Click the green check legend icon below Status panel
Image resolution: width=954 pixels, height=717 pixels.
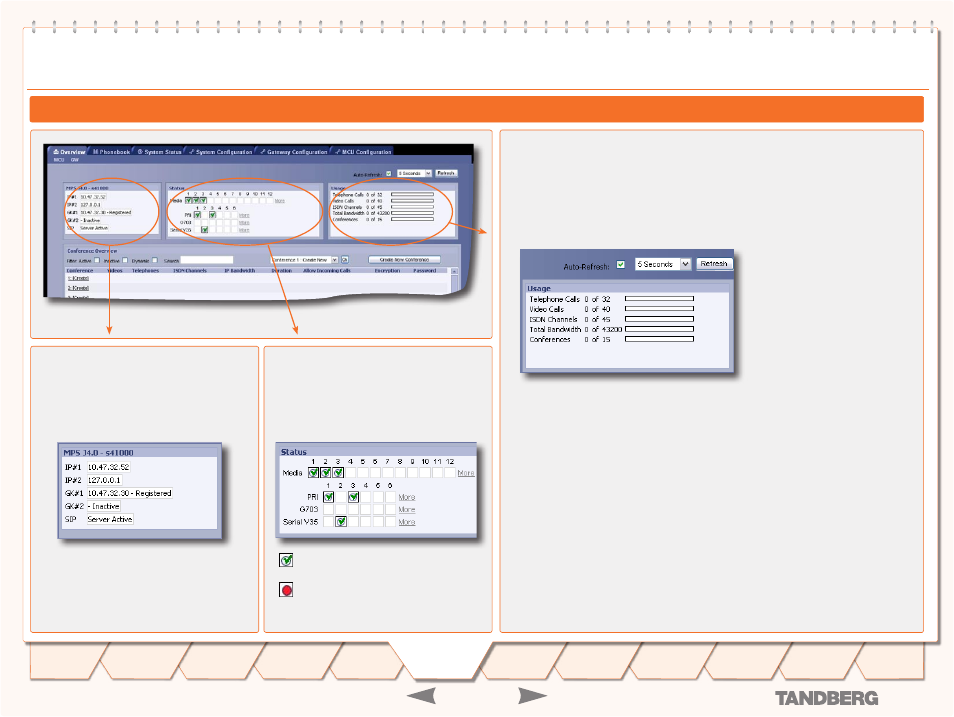286,560
